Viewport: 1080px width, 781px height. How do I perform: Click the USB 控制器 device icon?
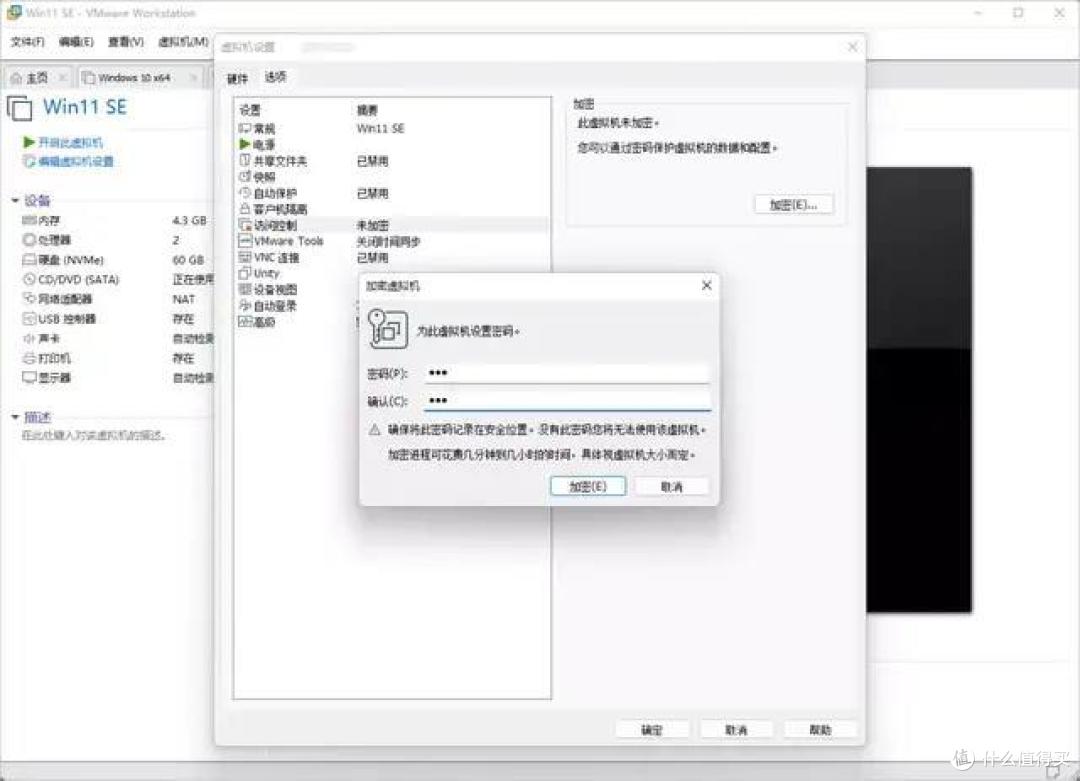tap(29, 318)
